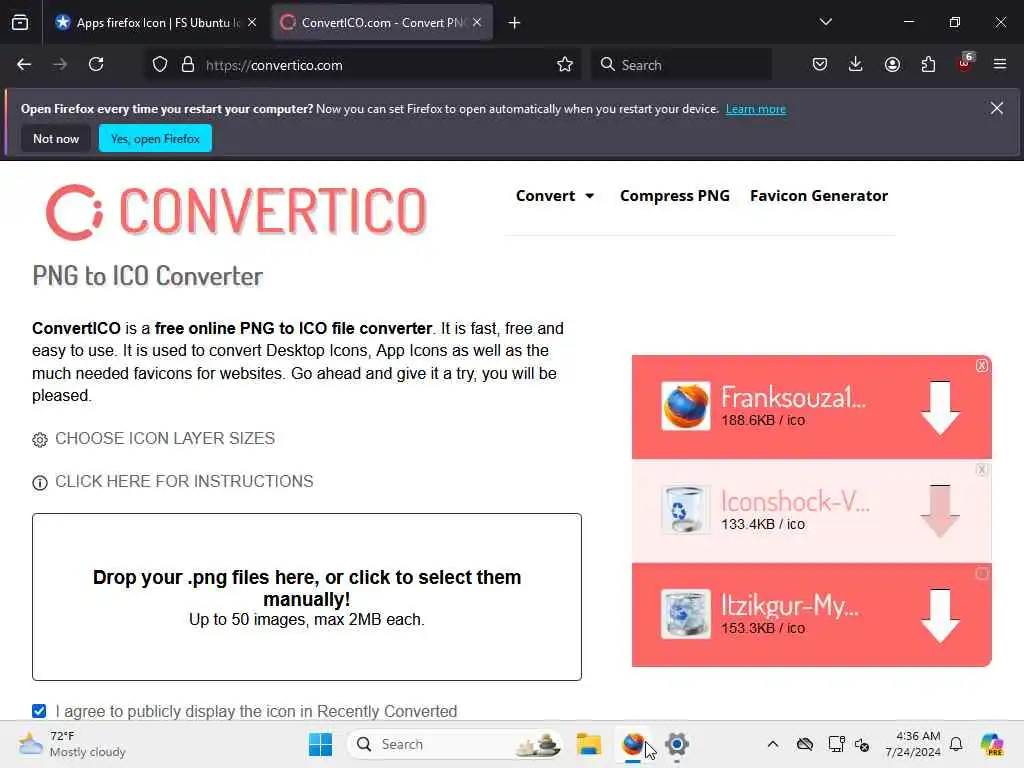Screen dimensions: 1024x768
Task: Open the Firefox View button
Action: 20,23
